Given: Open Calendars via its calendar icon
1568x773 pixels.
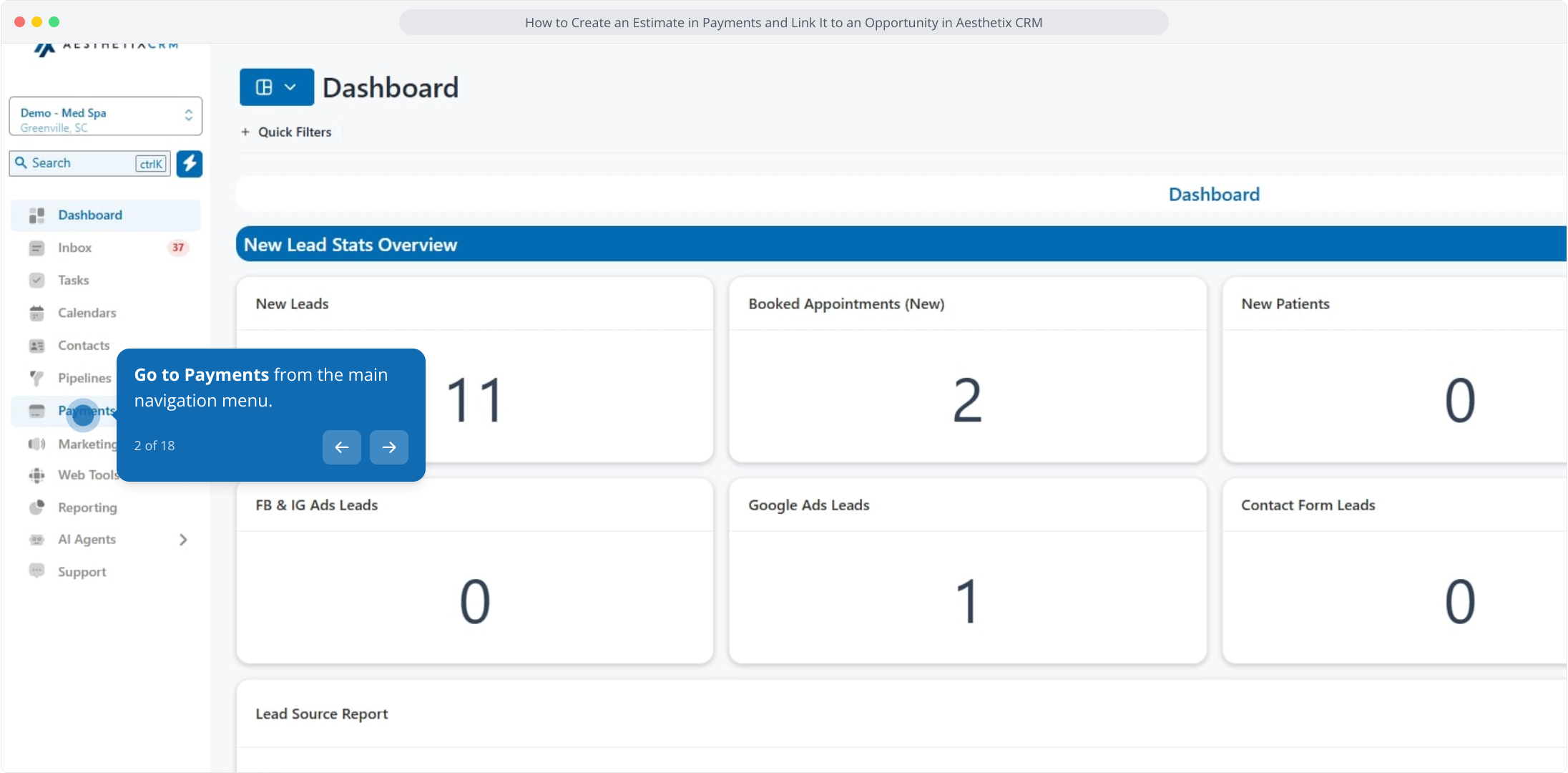Looking at the screenshot, I should 36,313.
